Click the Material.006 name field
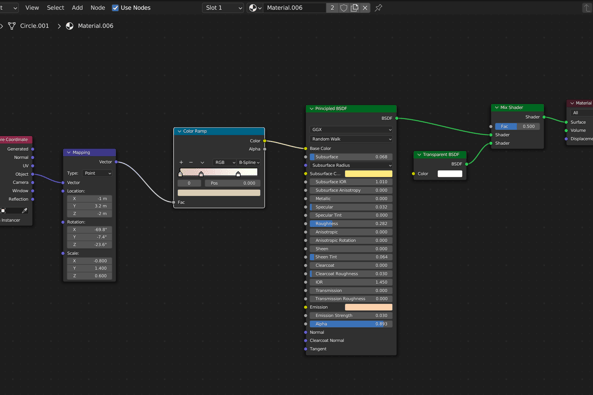This screenshot has width=593, height=395. pos(295,8)
